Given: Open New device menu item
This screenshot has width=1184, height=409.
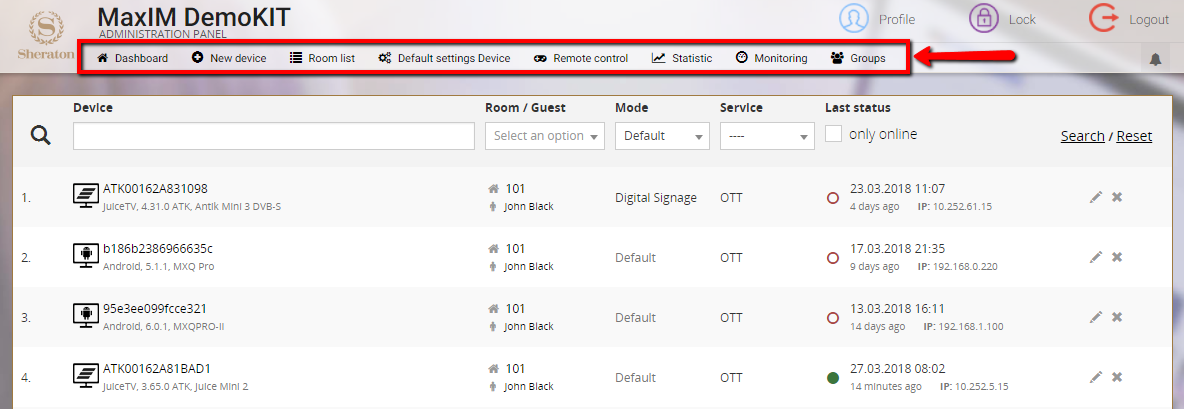Looking at the screenshot, I should [x=229, y=58].
